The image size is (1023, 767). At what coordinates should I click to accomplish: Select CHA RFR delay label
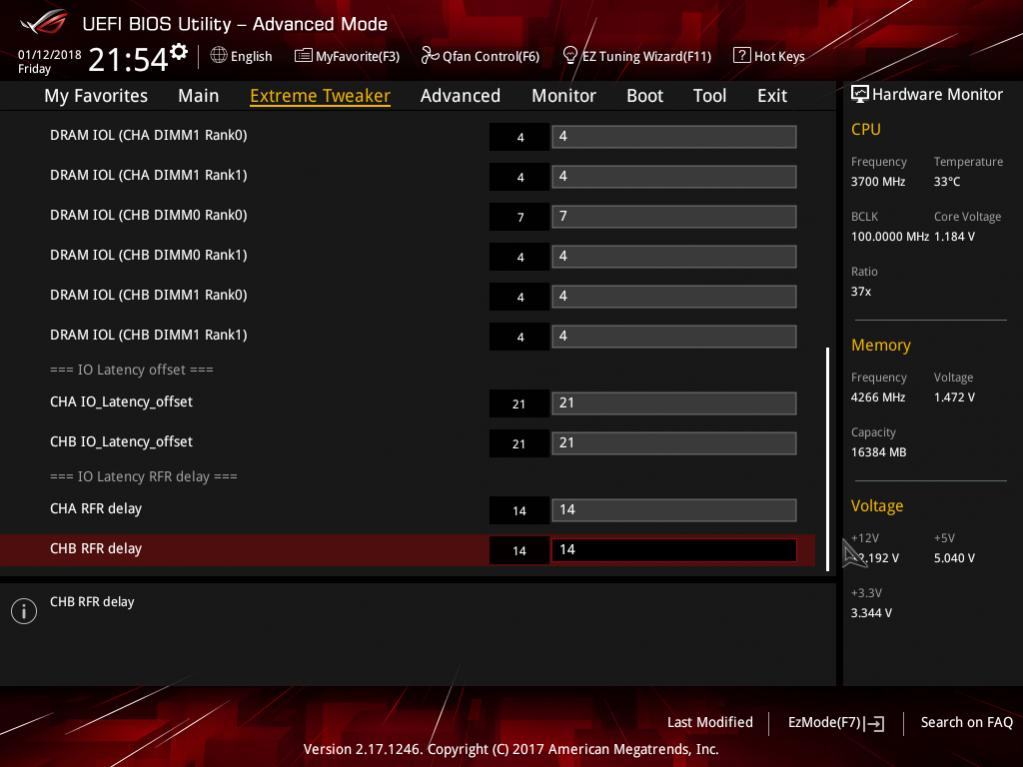(96, 509)
